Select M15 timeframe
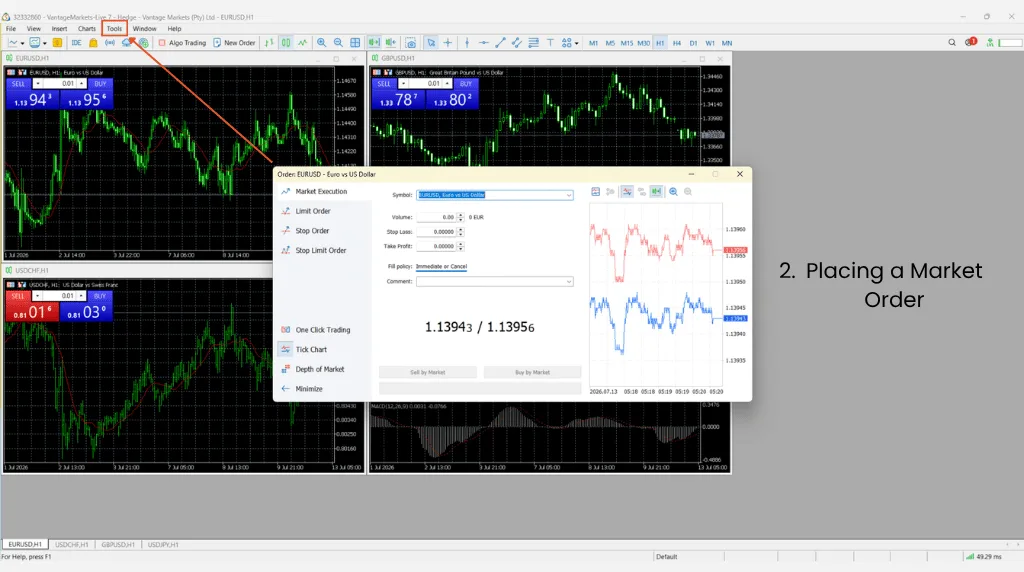1024x572 pixels. [627, 43]
